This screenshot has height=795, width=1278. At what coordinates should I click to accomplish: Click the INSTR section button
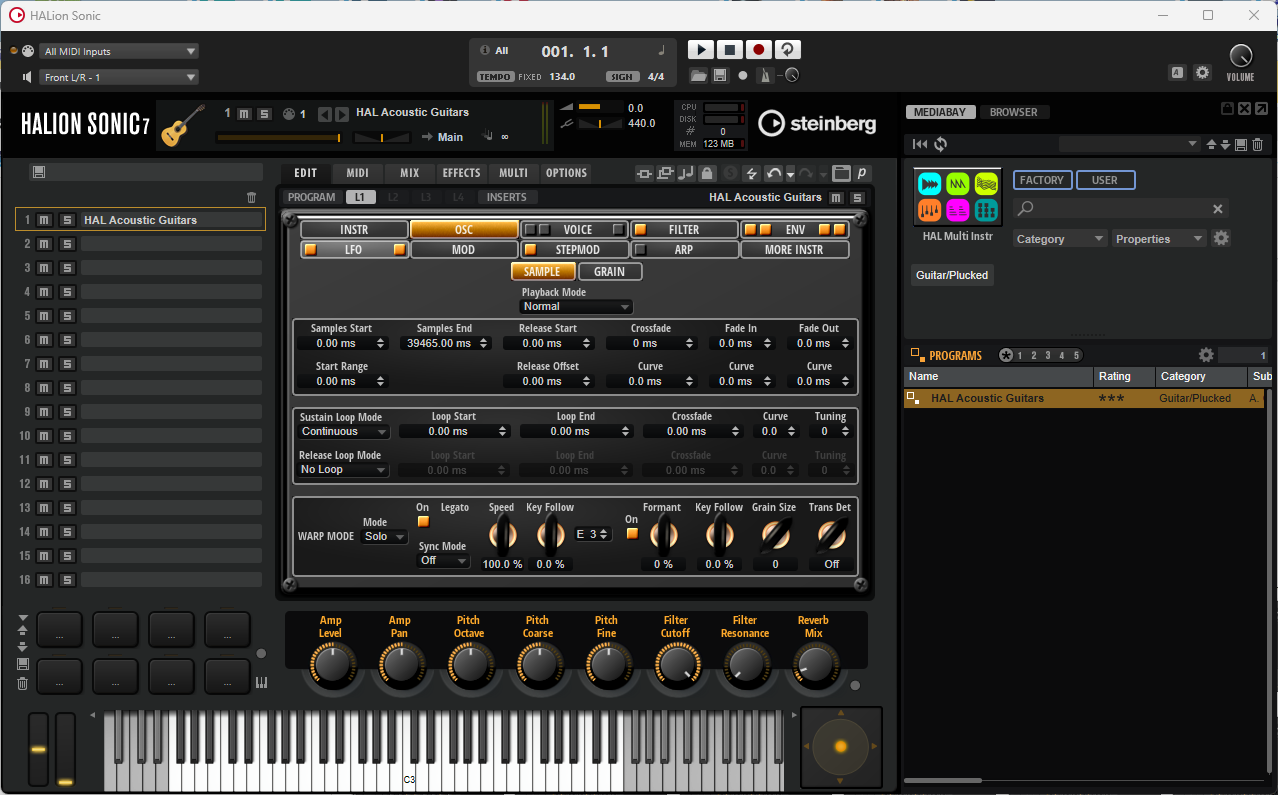coord(354,230)
